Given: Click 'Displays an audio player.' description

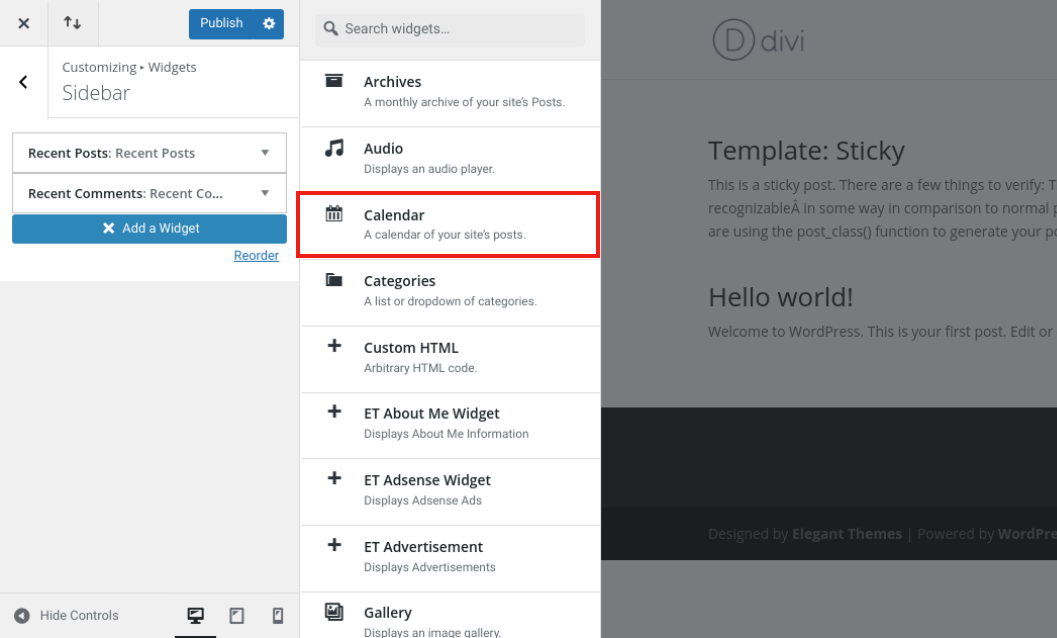Looking at the screenshot, I should 429,169.
